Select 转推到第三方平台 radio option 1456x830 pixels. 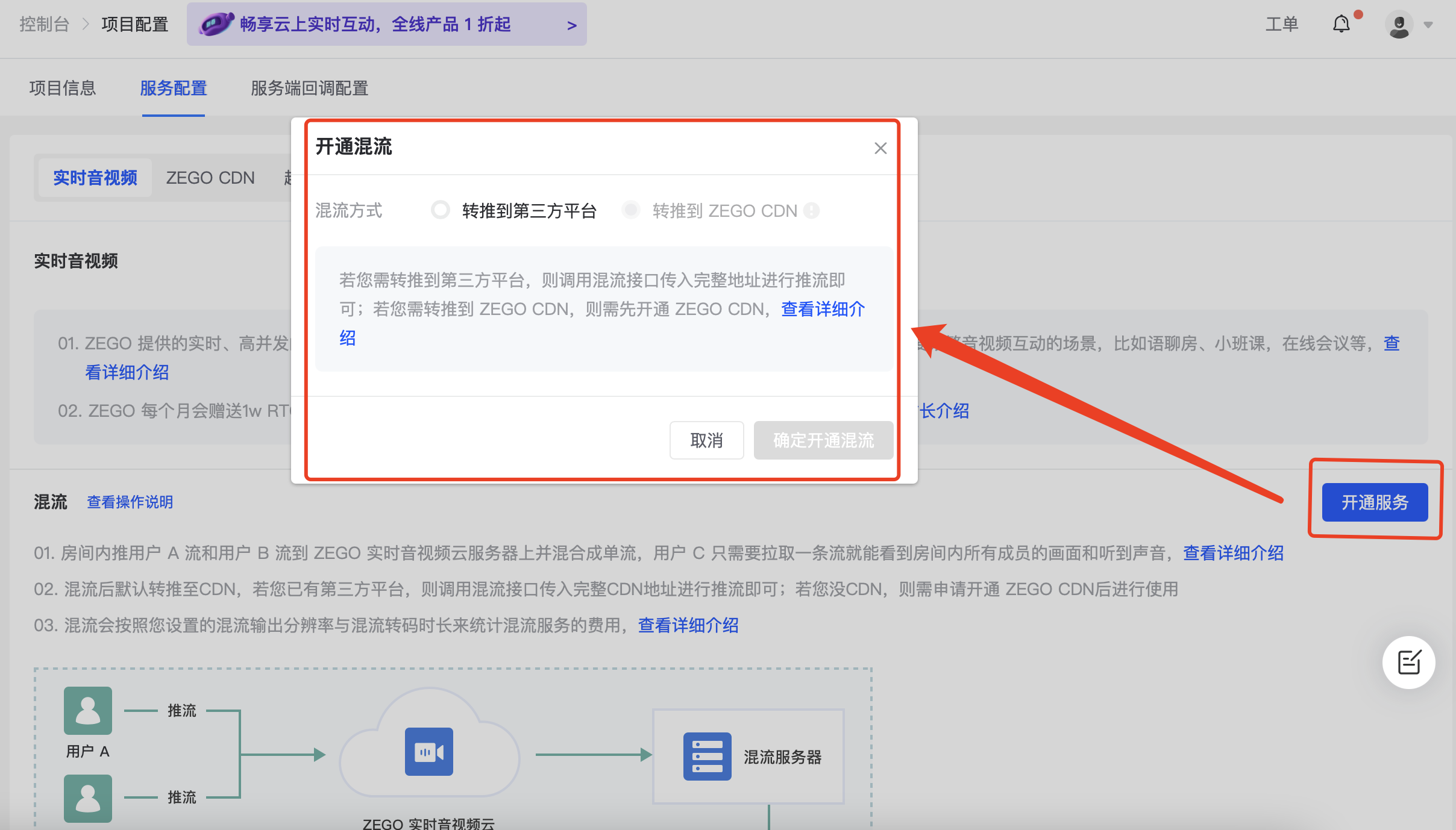click(x=441, y=210)
